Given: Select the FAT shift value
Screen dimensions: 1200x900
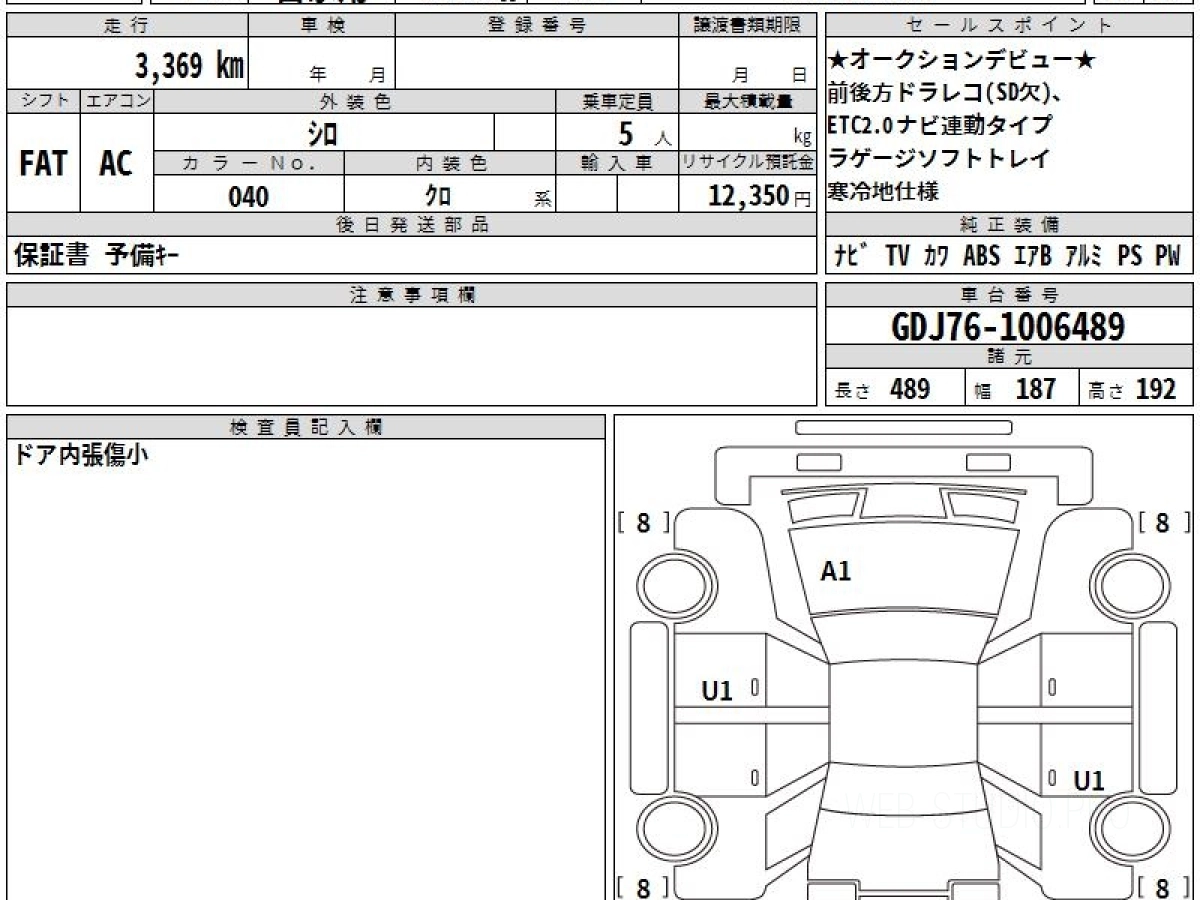Looking at the screenshot, I should [x=42, y=163].
